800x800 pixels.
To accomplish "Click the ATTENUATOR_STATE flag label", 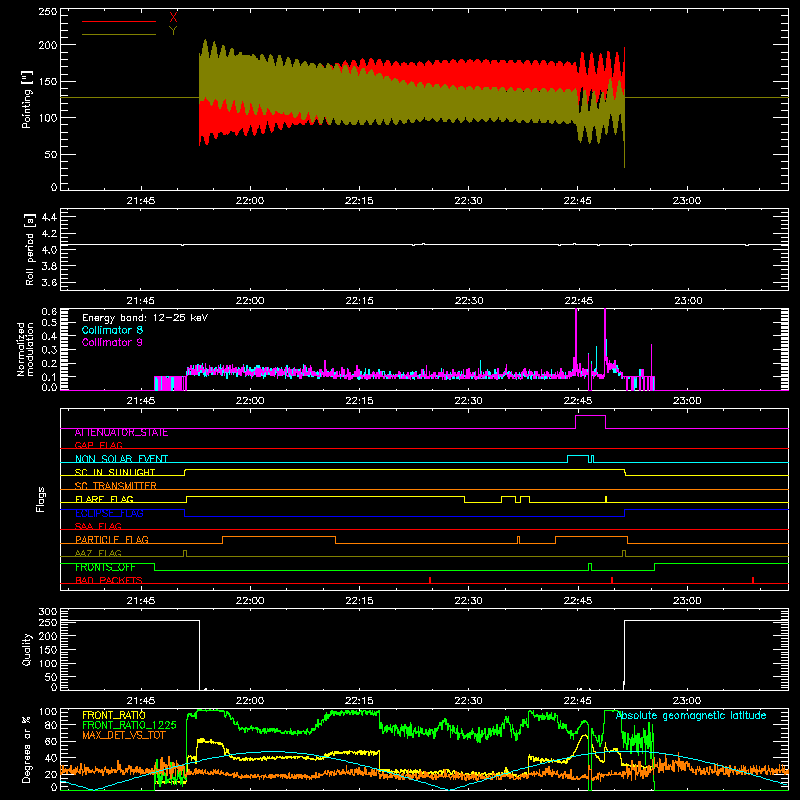I will [121, 432].
